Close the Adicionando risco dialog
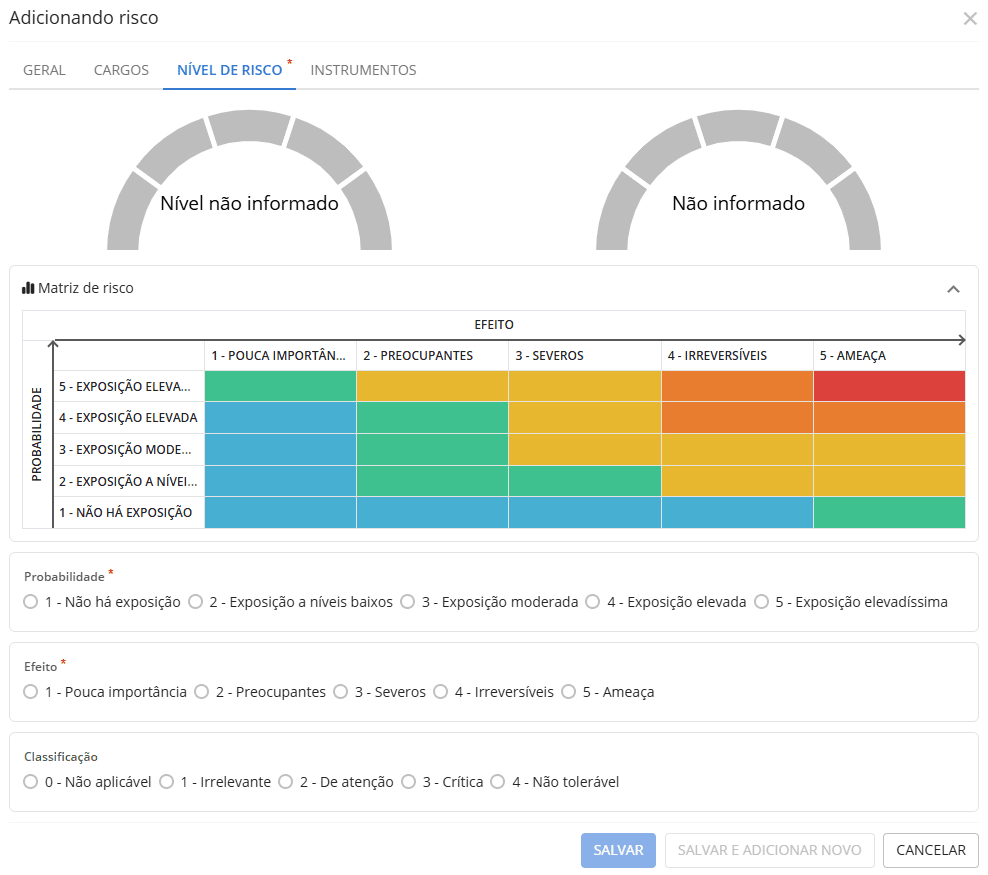Screen dimensions: 988x875 tap(969, 19)
